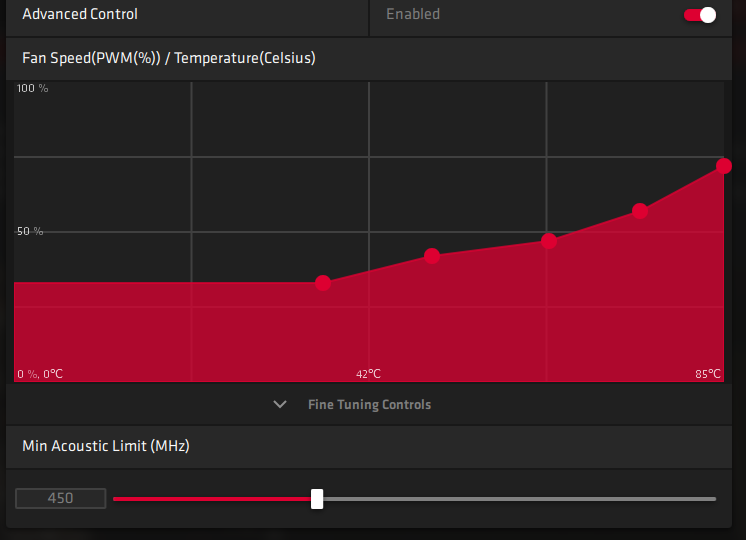The width and height of the screenshot is (746, 540).
Task: Select the rightmost fan curve point at 85°C
Action: 724,166
